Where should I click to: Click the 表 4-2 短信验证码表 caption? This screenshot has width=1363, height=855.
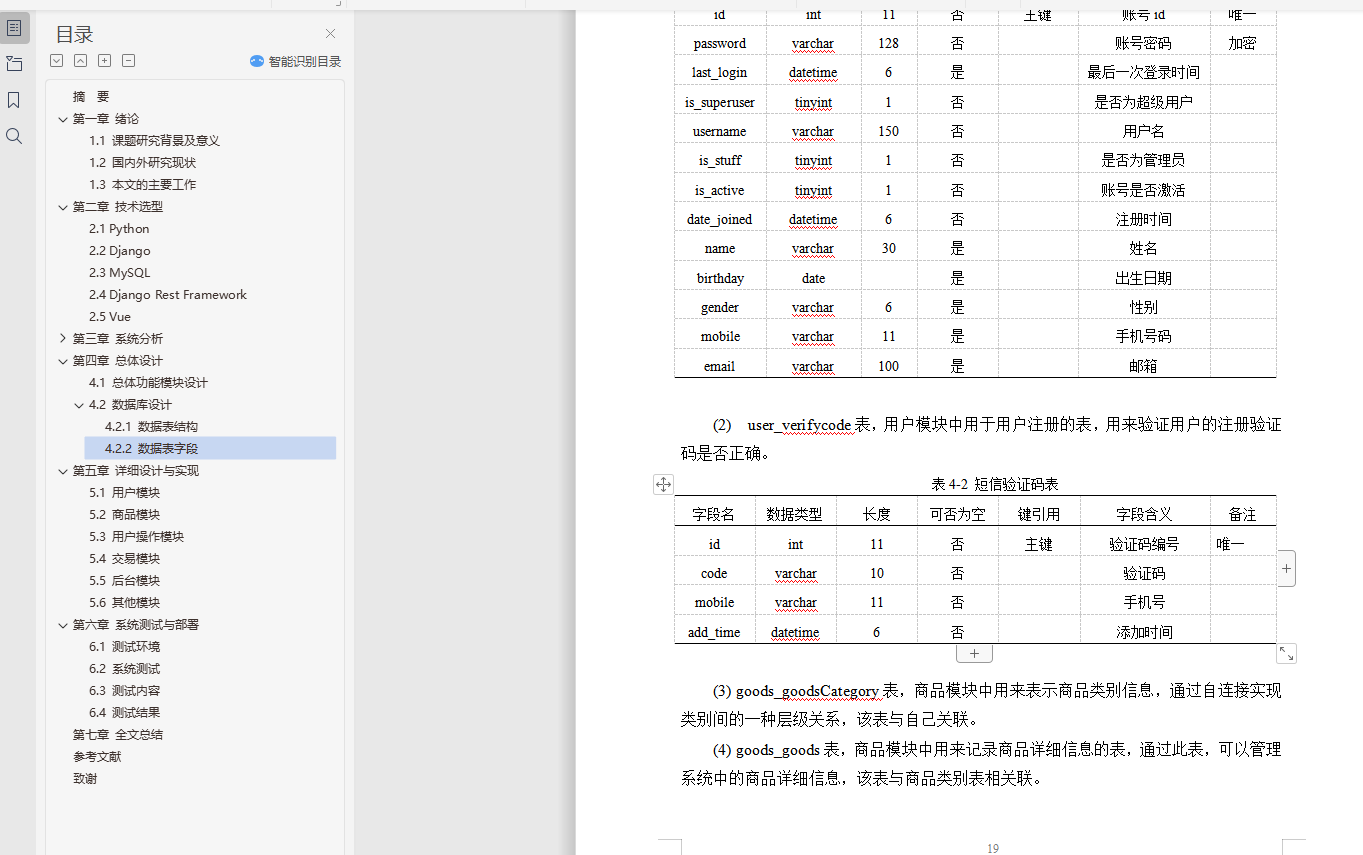[994, 484]
